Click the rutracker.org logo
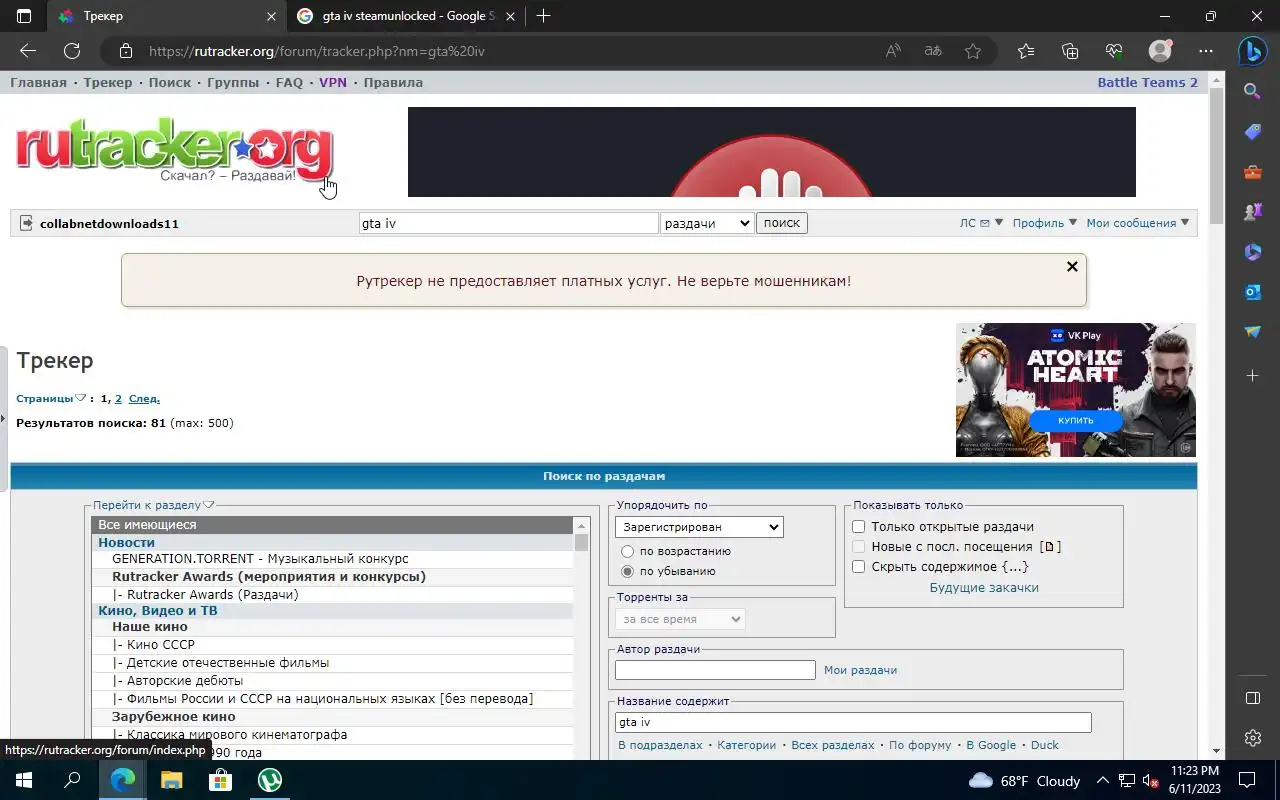1280x800 pixels. point(174,152)
